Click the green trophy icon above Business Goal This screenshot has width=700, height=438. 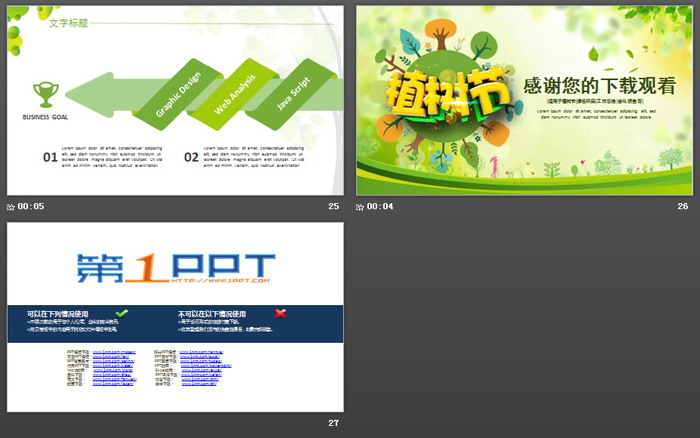[45, 94]
